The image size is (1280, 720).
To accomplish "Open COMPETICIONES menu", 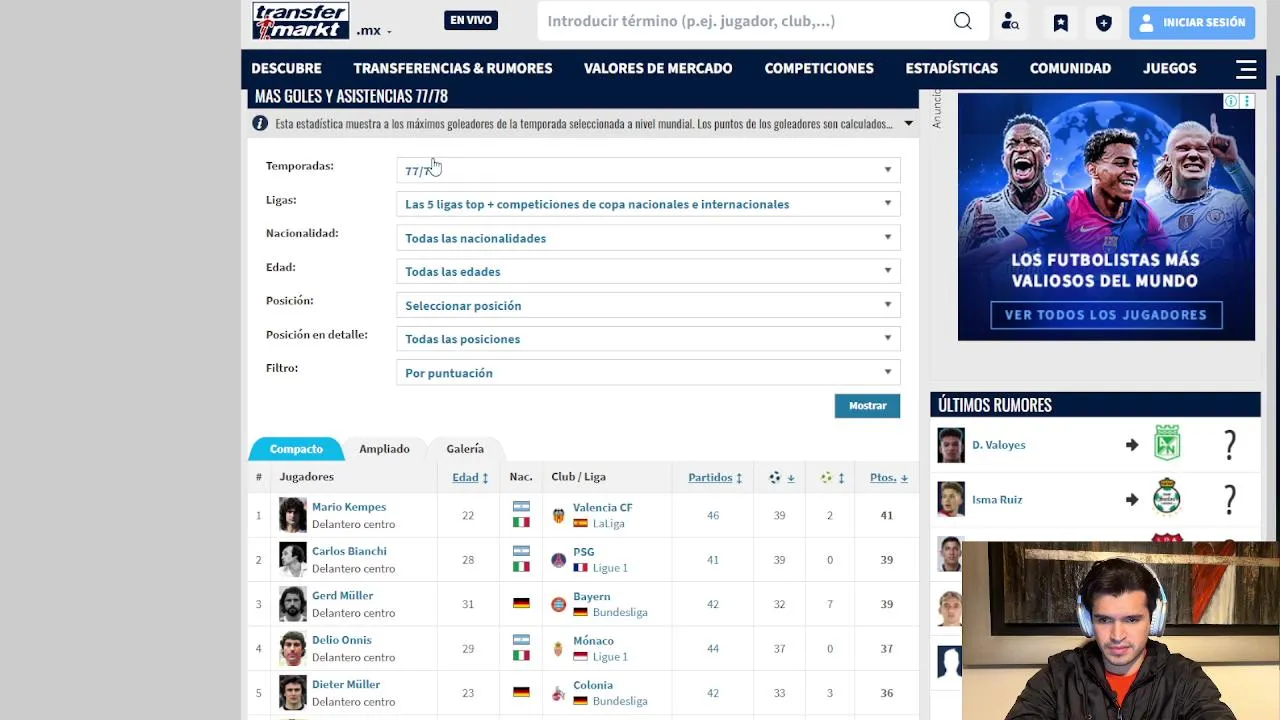I will pyautogui.click(x=819, y=68).
